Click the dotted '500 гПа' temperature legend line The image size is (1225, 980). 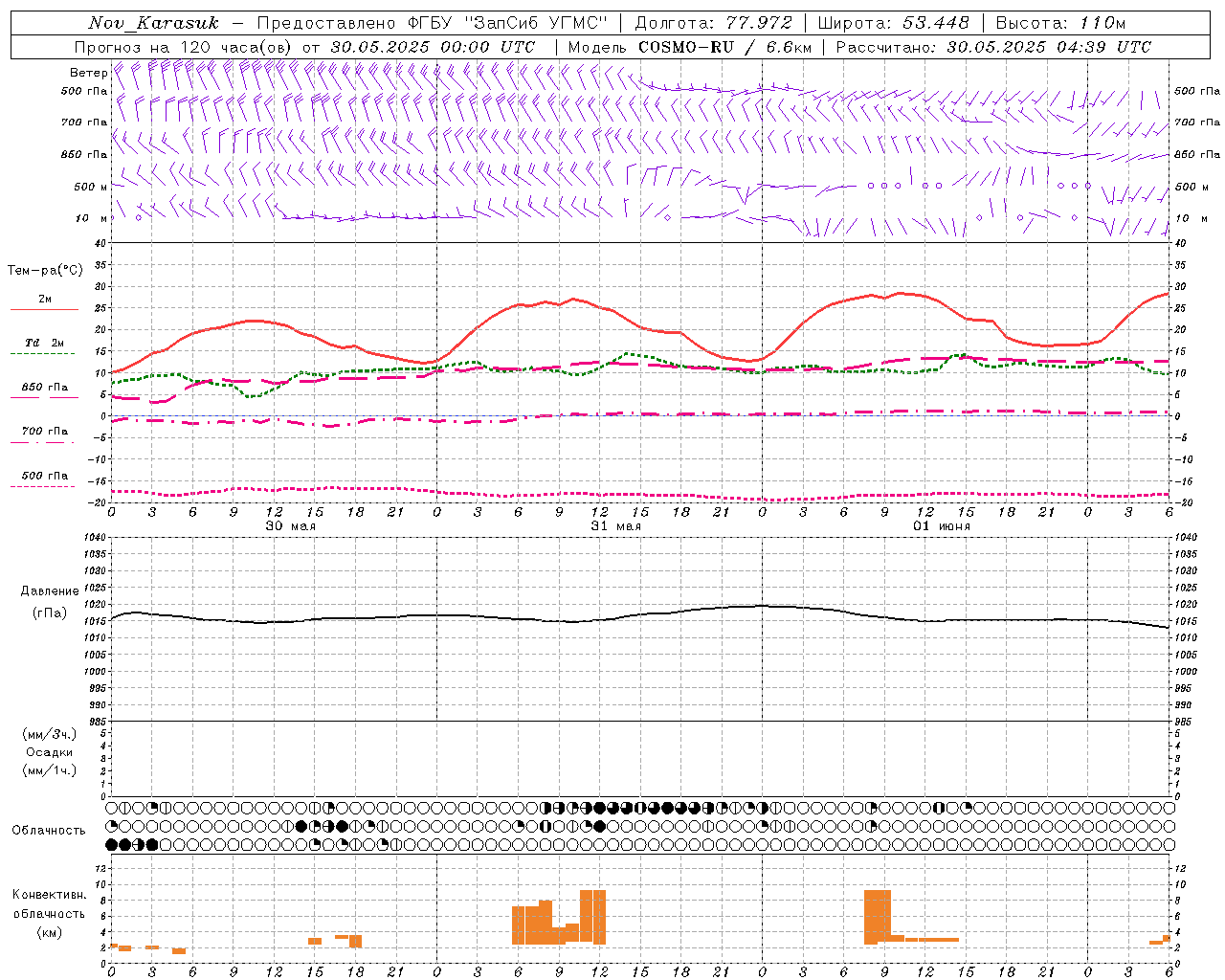coord(42,486)
